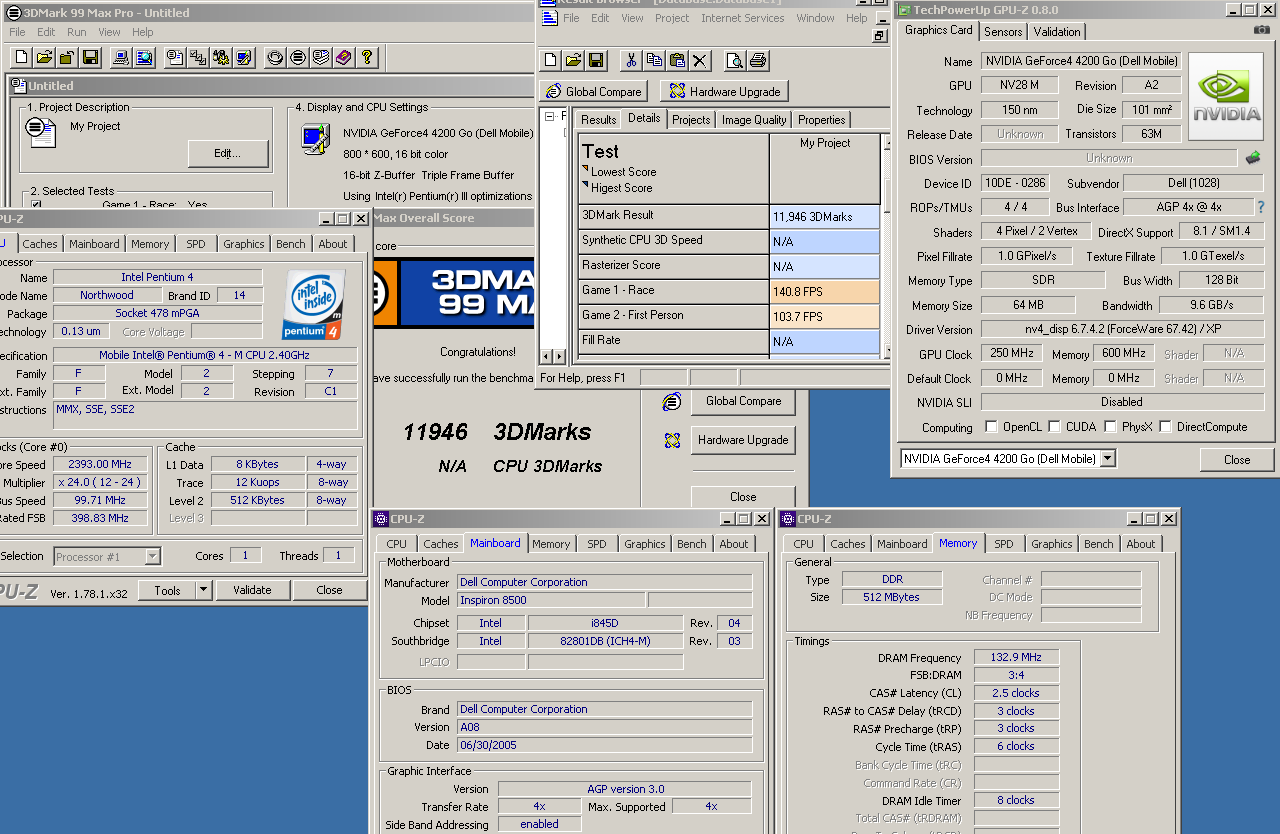
Task: Click the Inspiron 8500 model field in CPU-Z
Action: 550,600
